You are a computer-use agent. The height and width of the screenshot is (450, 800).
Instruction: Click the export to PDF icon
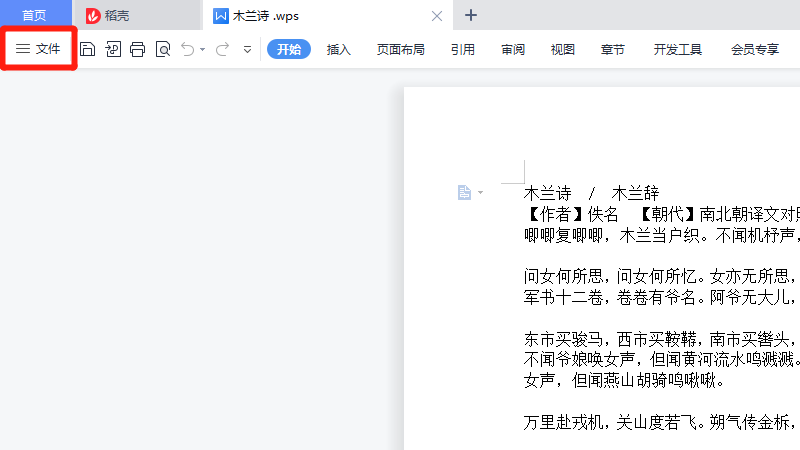113,49
